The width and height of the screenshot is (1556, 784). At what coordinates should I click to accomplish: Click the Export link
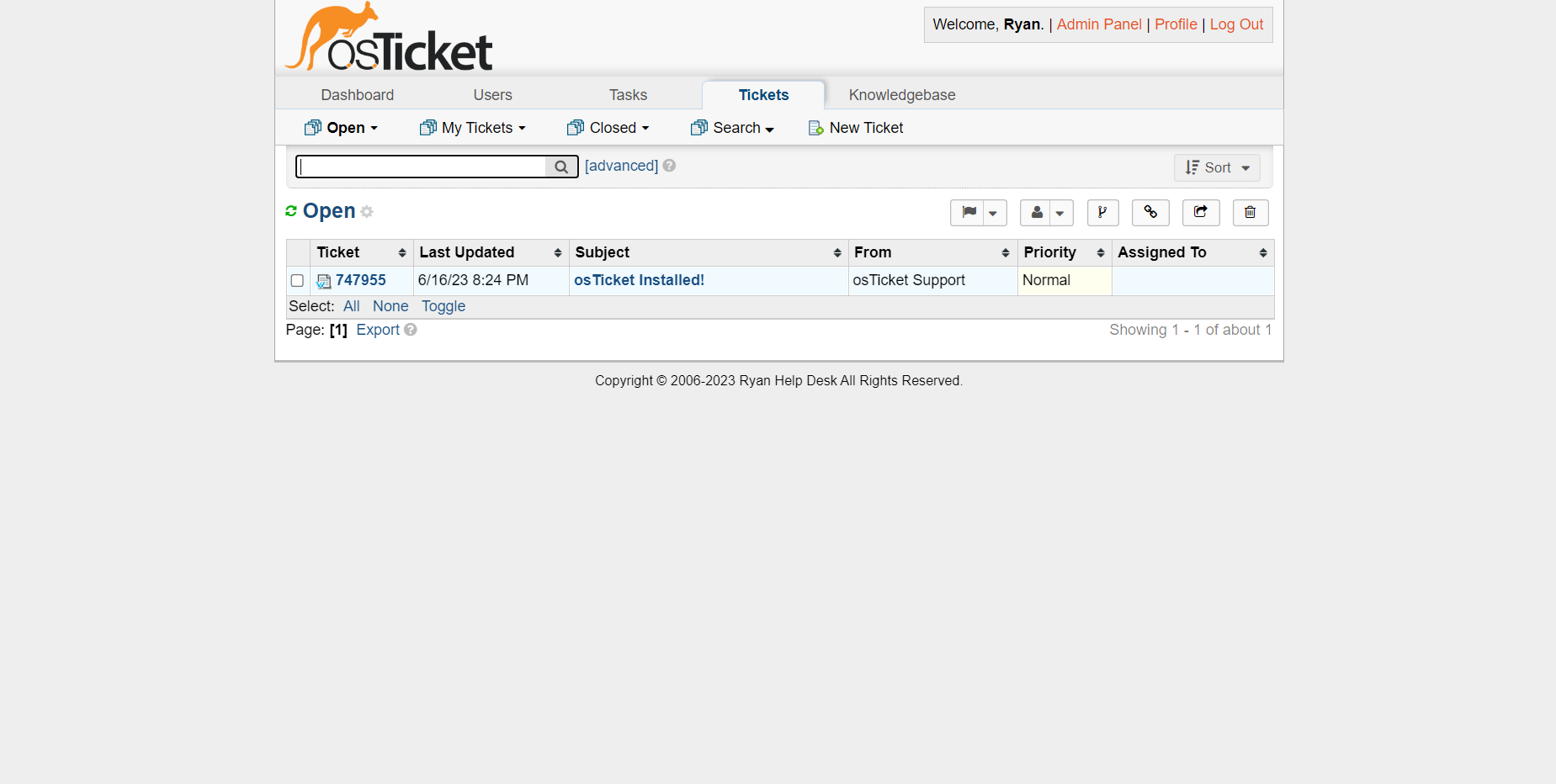[378, 330]
